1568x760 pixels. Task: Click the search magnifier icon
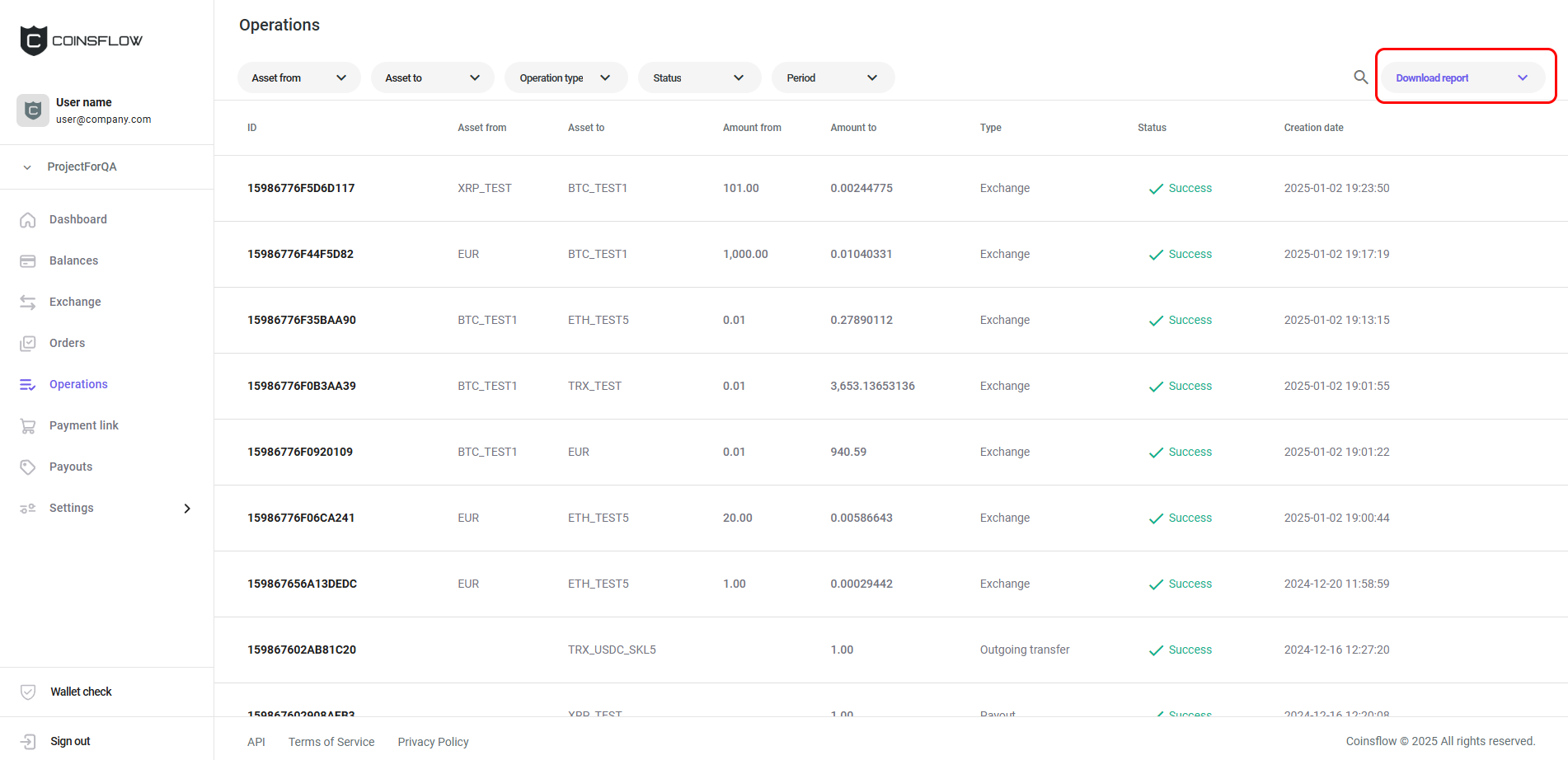1360,77
